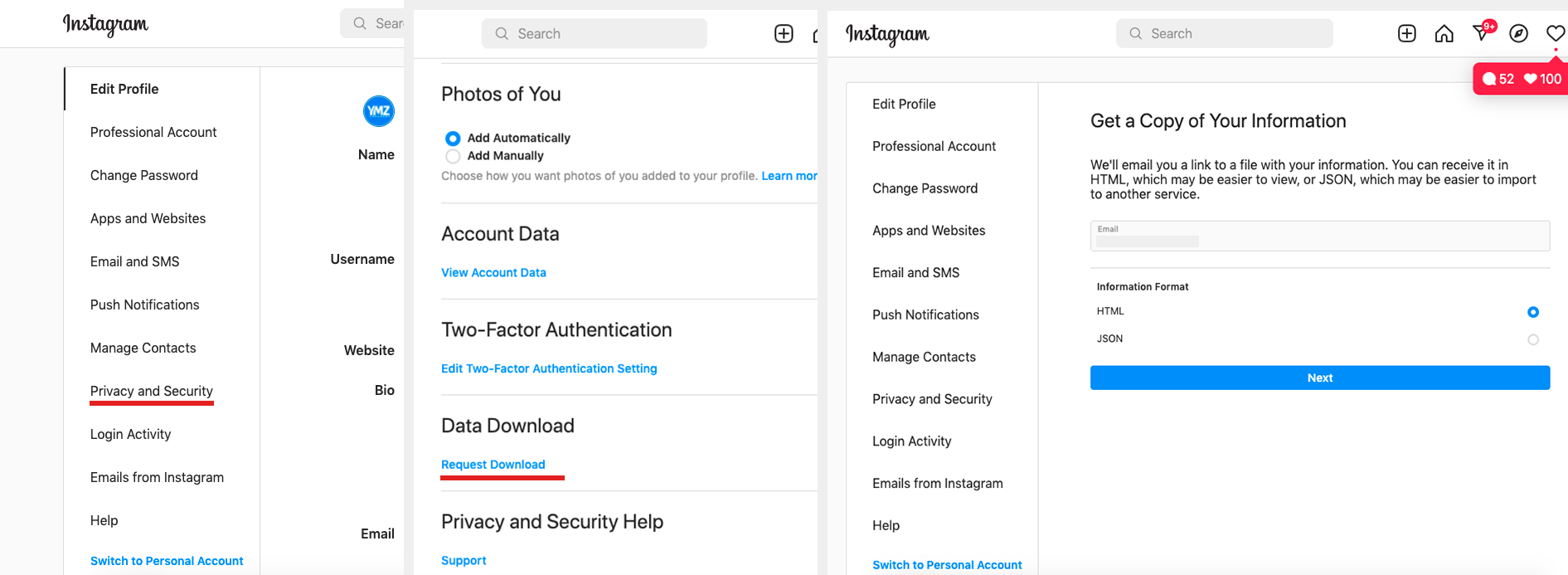Open Privacy and Security in the left sidebar
The image size is (1568, 575).
coord(152,391)
